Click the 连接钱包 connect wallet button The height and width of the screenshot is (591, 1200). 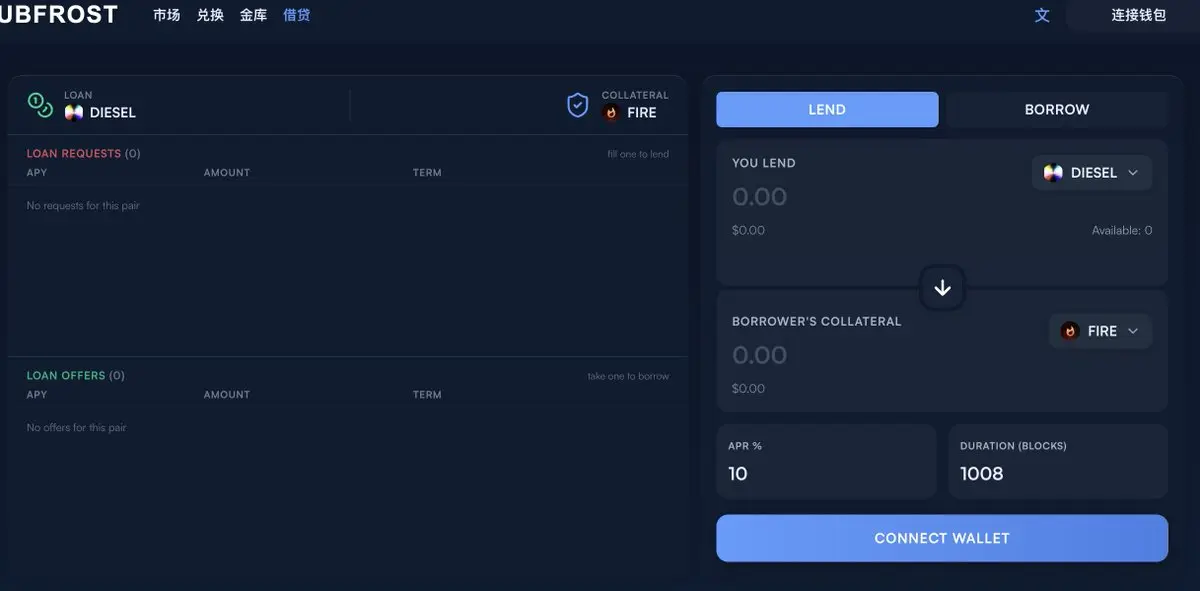pyautogui.click(x=1139, y=15)
